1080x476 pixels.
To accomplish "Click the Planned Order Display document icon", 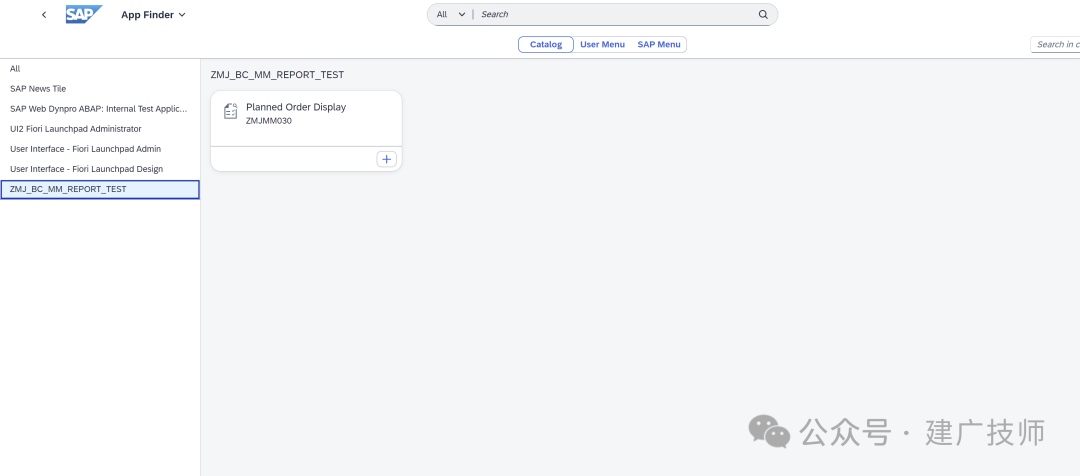I will (231, 111).
